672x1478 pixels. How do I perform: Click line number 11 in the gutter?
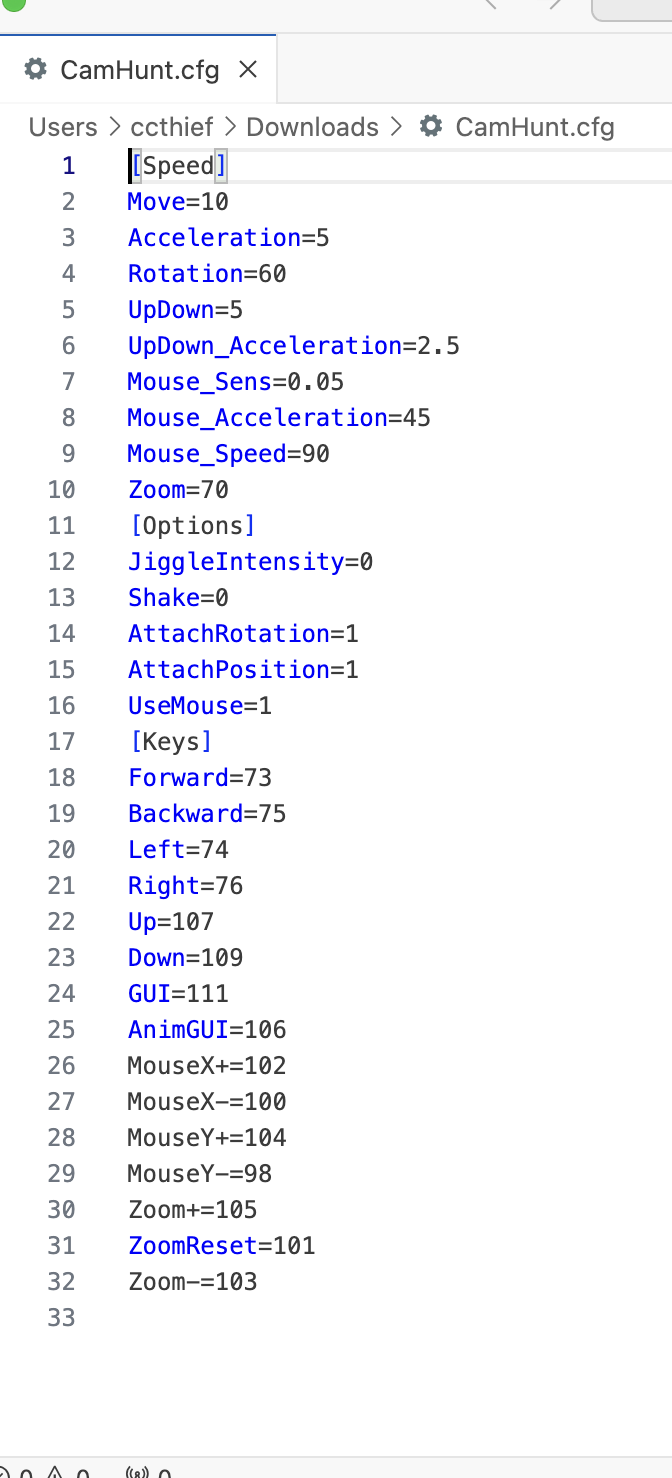tap(62, 526)
